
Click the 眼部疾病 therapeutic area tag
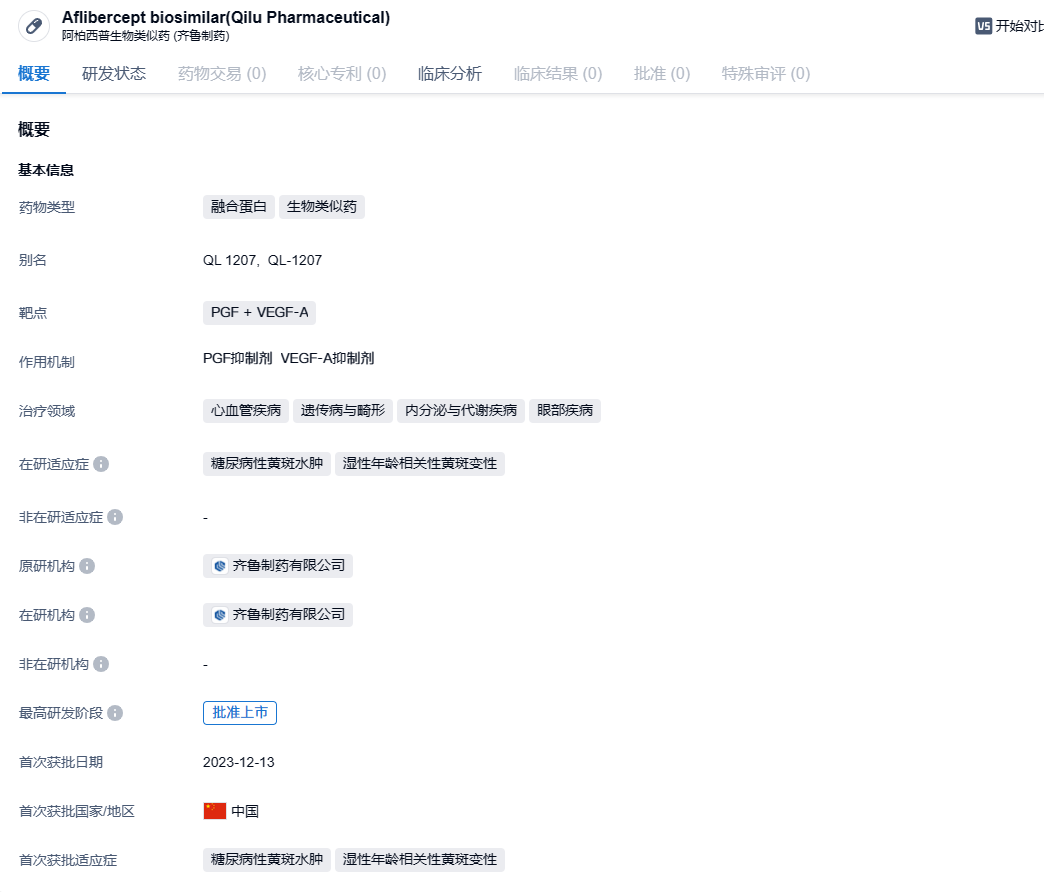point(565,410)
